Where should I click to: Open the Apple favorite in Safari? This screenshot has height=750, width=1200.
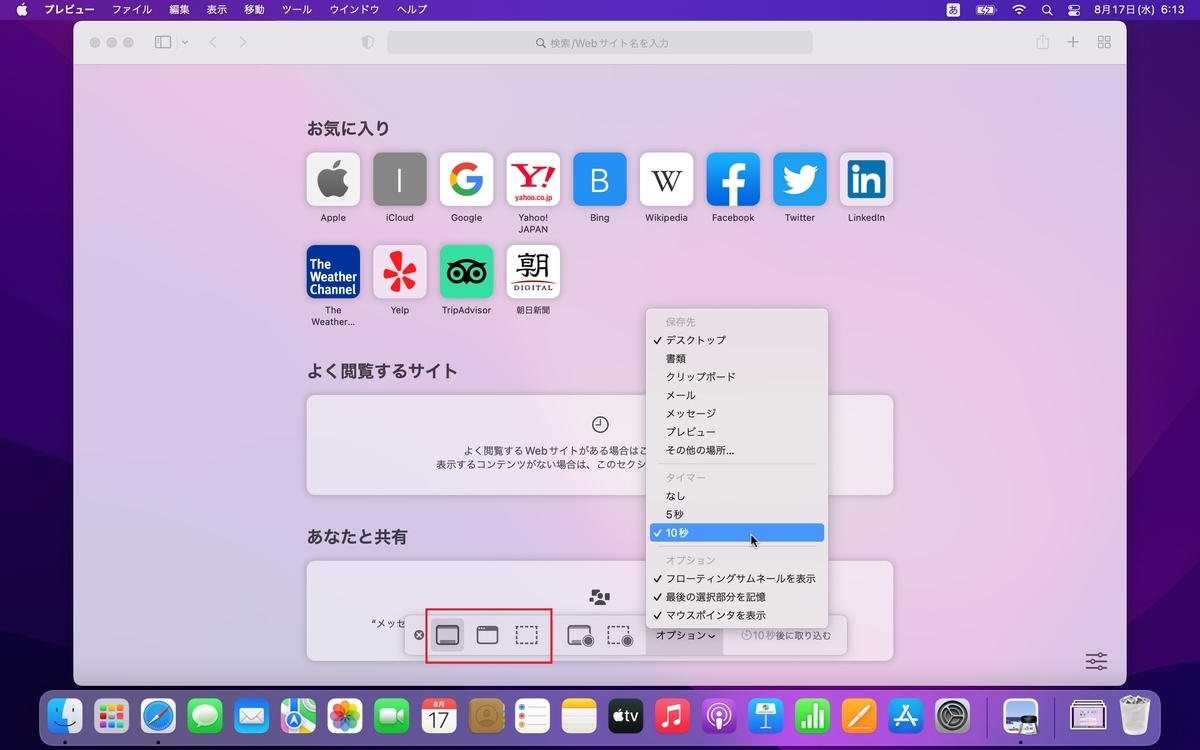click(x=333, y=179)
